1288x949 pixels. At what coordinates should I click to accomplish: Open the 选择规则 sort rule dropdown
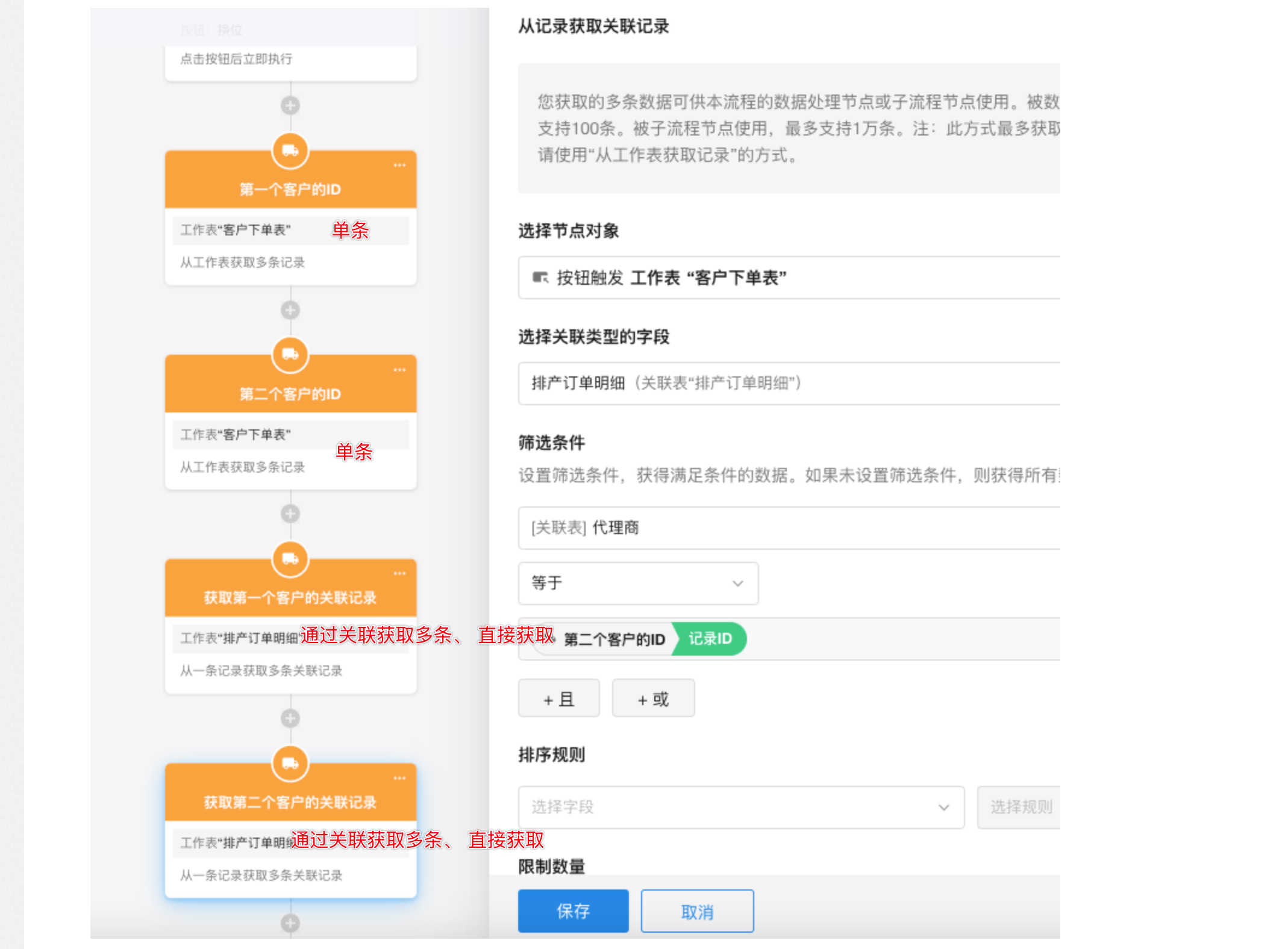tap(1021, 807)
